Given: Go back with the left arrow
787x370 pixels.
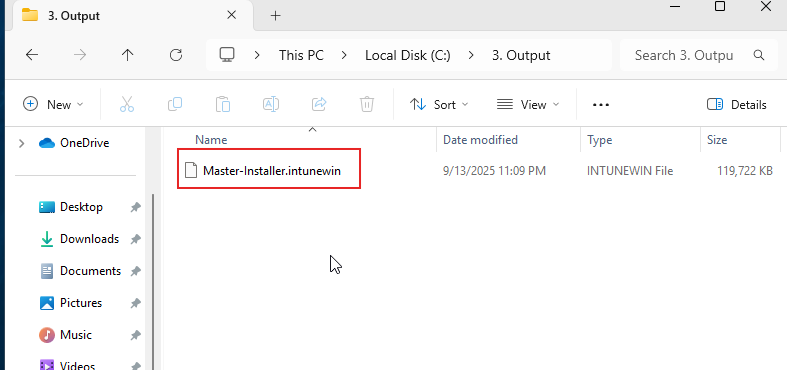Looking at the screenshot, I should point(32,55).
